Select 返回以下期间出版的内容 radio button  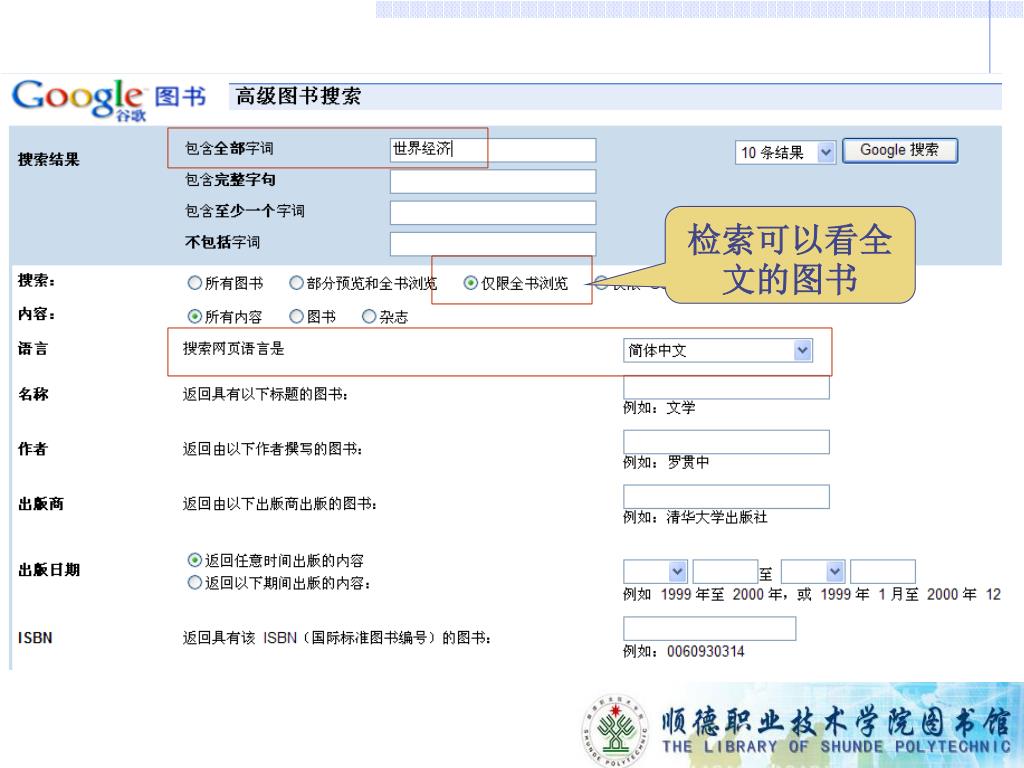(194, 582)
